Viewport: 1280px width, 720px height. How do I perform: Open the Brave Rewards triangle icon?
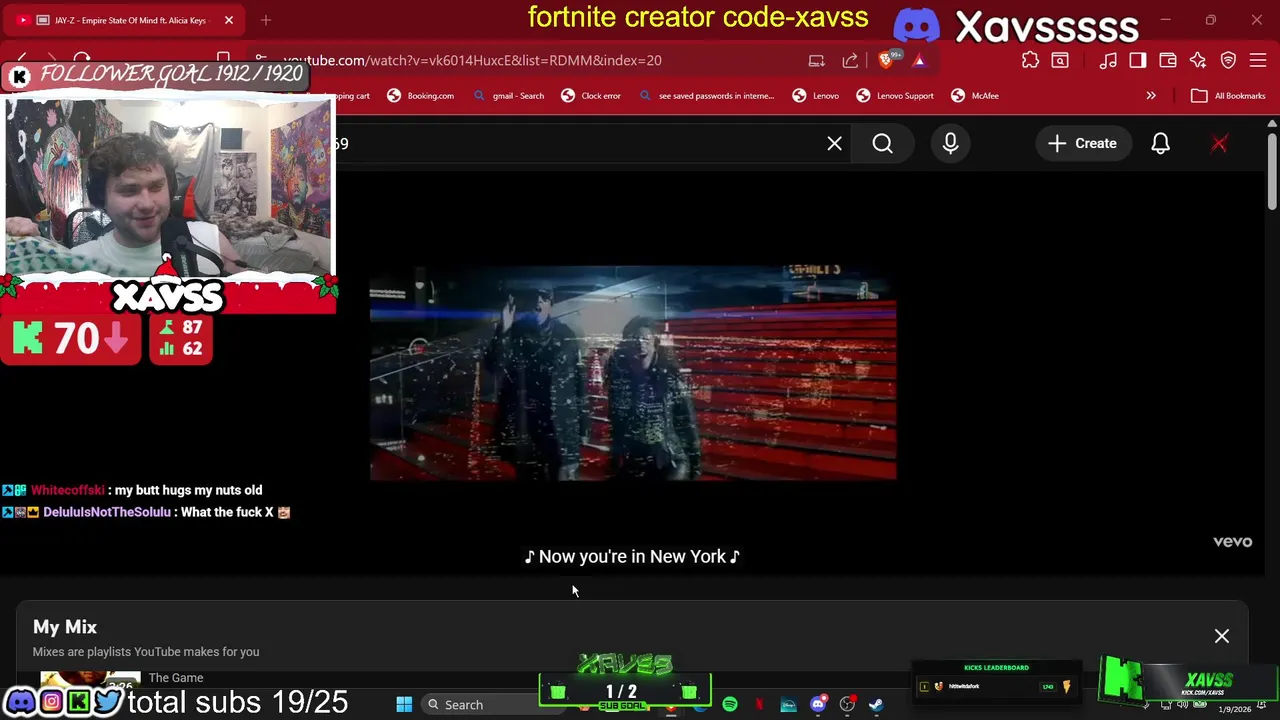[x=918, y=60]
